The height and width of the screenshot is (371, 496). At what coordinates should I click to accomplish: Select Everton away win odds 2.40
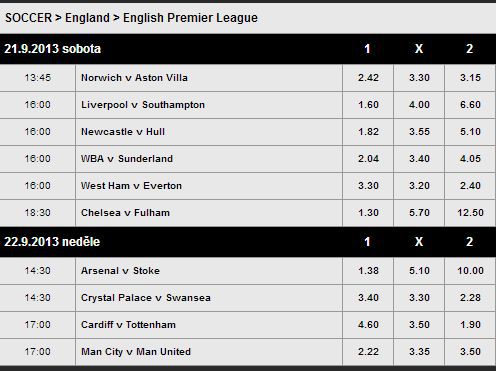(470, 186)
